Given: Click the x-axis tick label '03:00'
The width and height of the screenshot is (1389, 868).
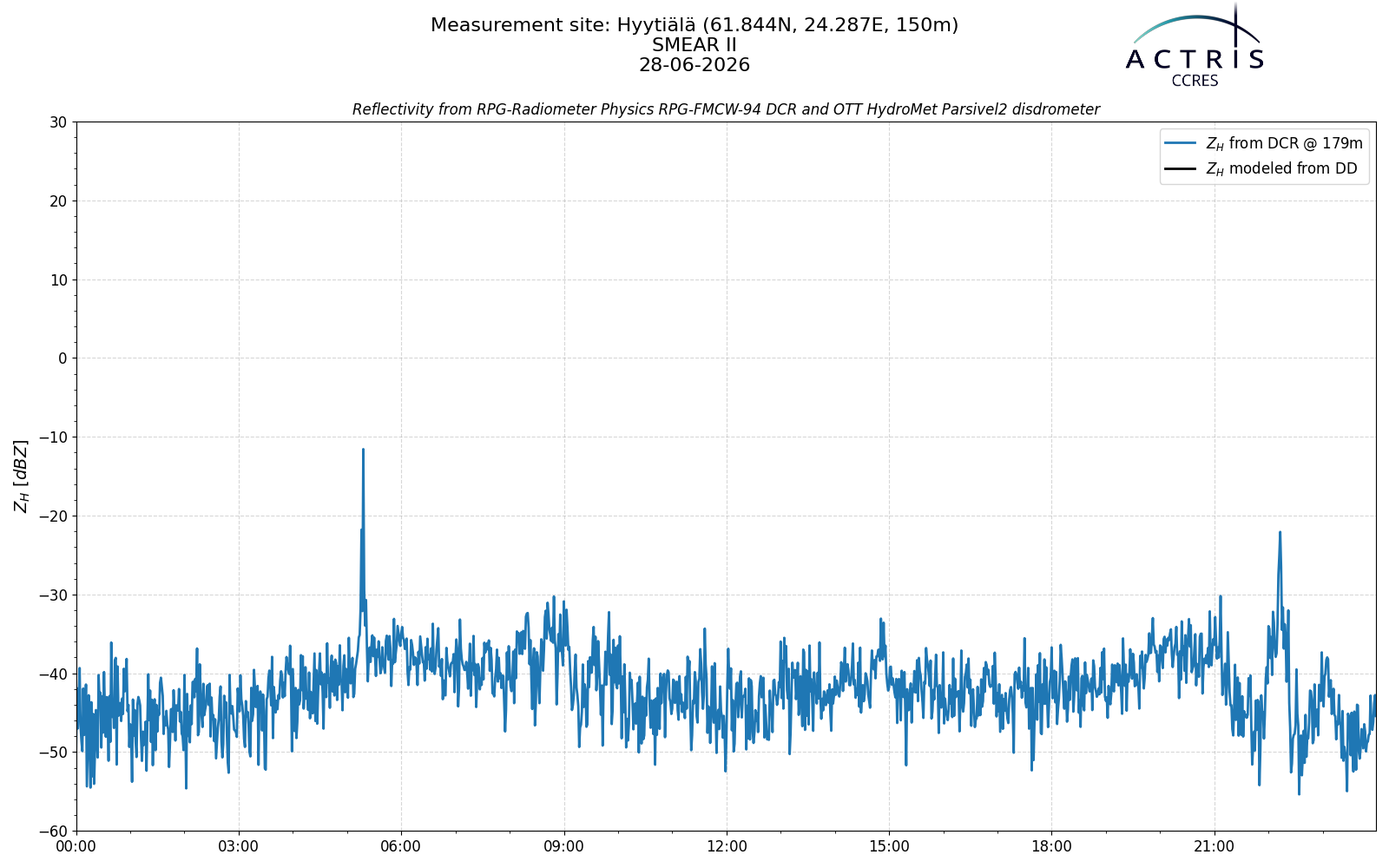Looking at the screenshot, I should (239, 847).
